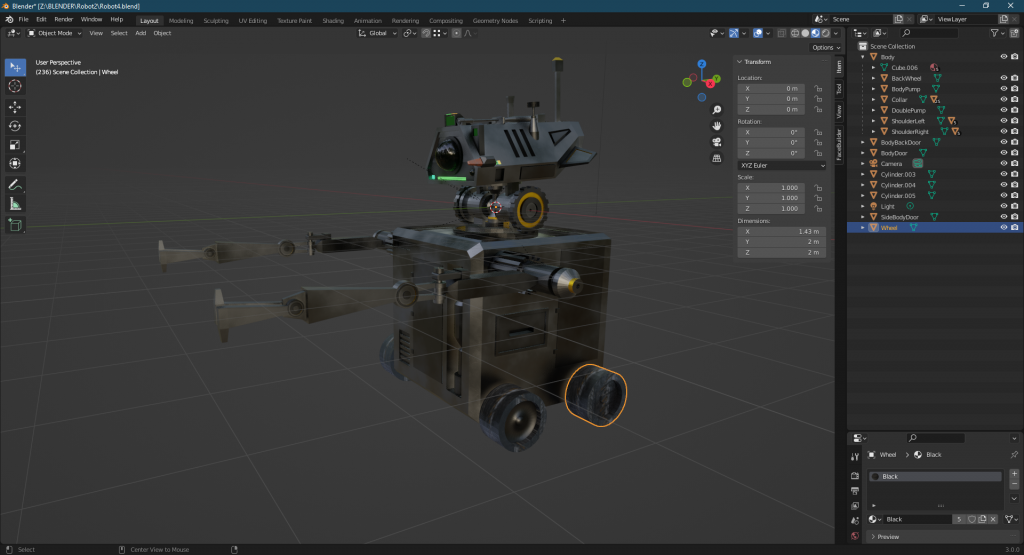1024x555 pixels.
Task: Click the new collection icon in outliner
Action: click(1014, 33)
